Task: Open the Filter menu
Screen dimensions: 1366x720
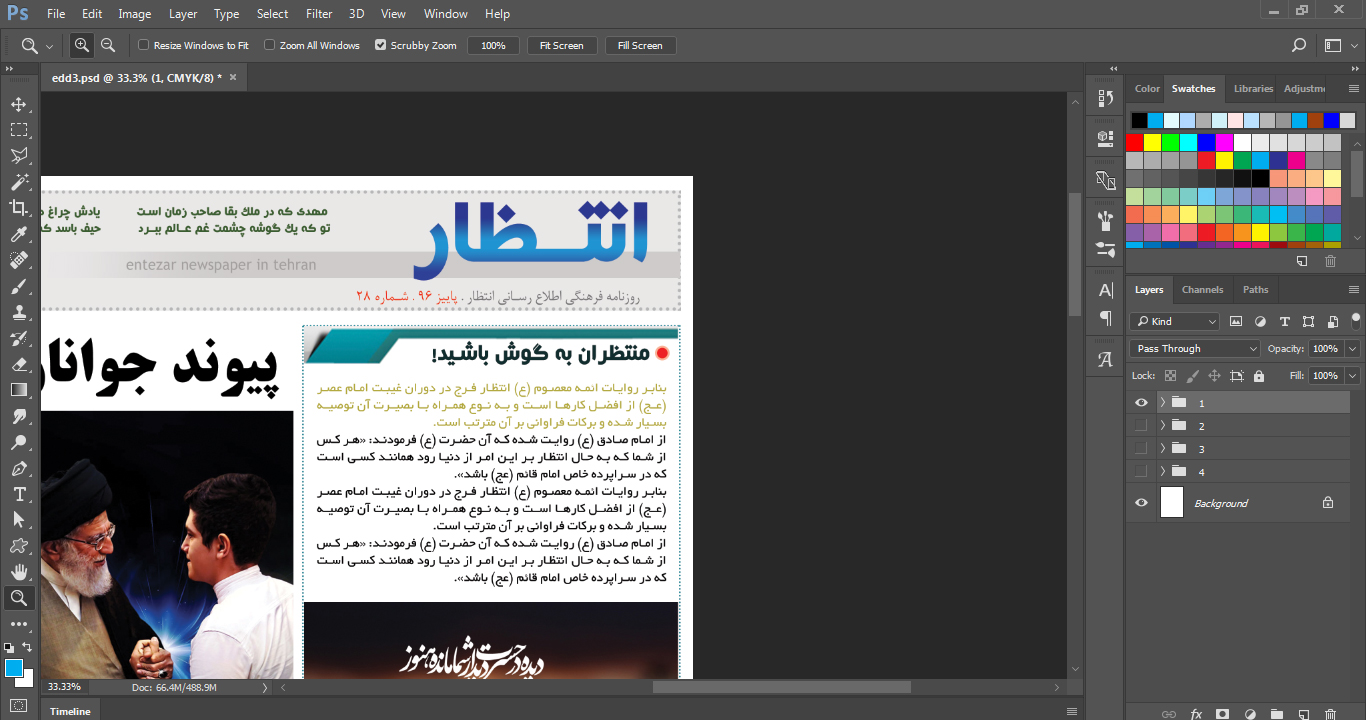Action: (319, 14)
